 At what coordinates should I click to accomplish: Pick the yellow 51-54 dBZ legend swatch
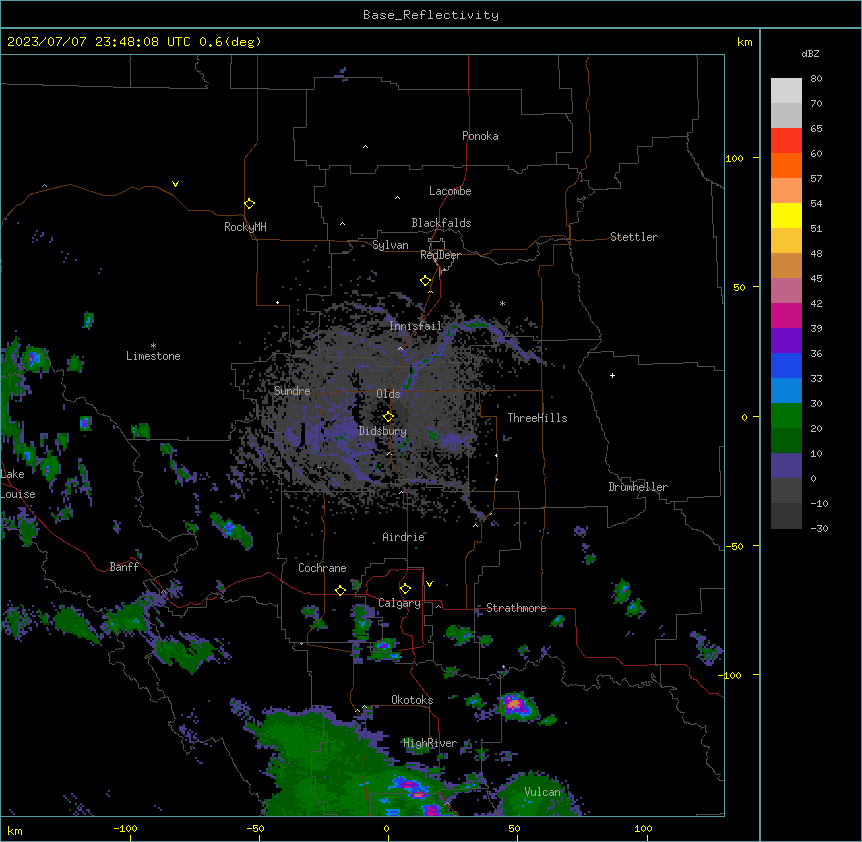point(786,215)
